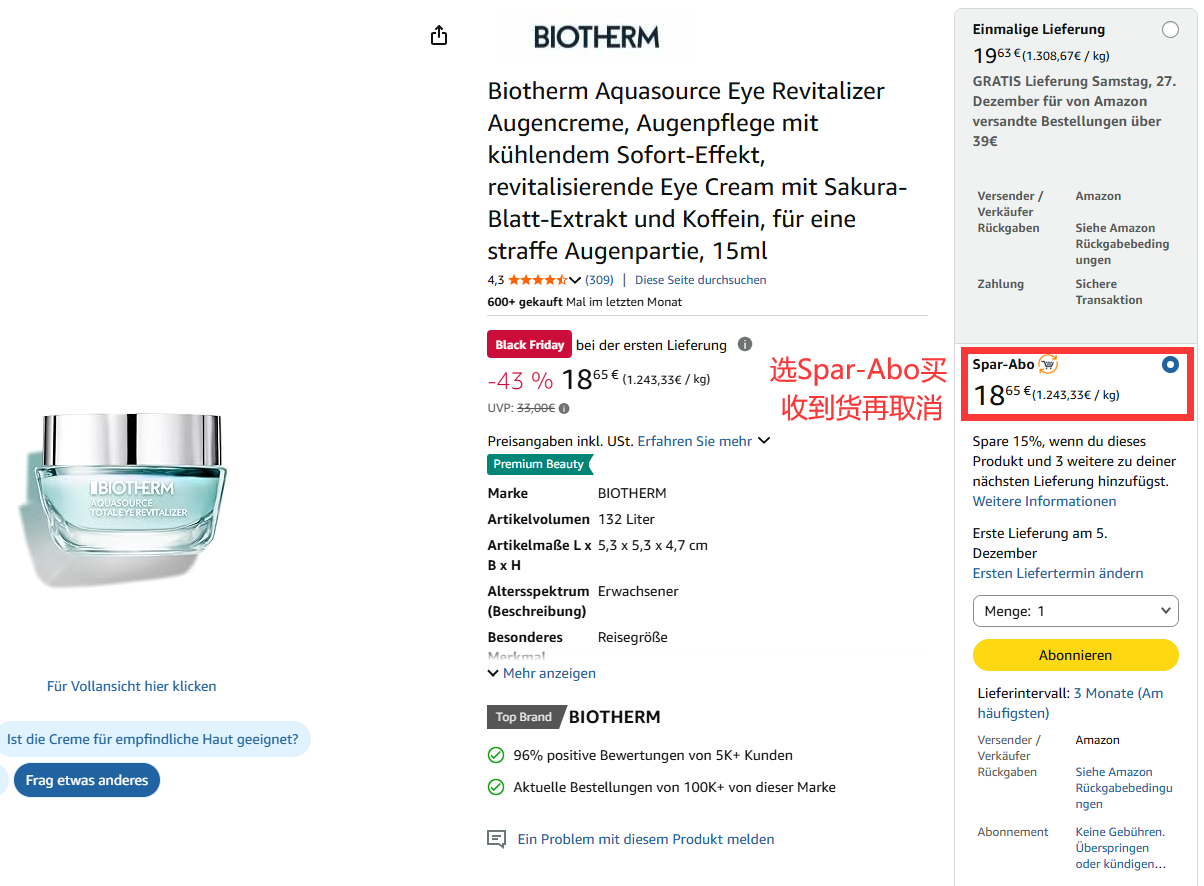Select the Spar-Abo radio button
Image resolution: width=1204 pixels, height=886 pixels.
point(1170,365)
